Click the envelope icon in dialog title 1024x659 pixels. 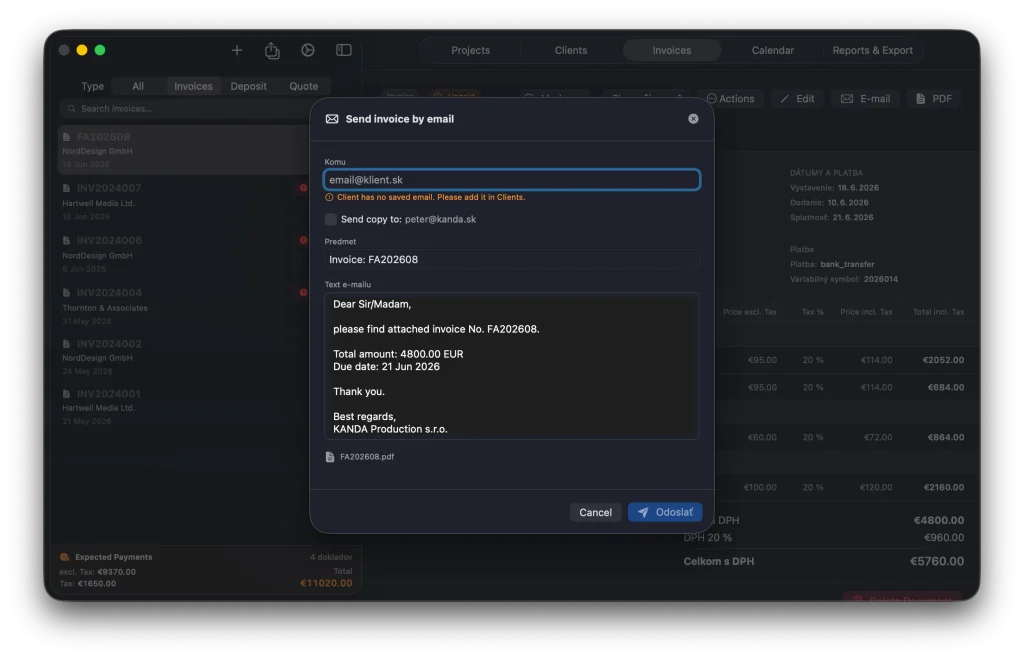click(x=332, y=119)
